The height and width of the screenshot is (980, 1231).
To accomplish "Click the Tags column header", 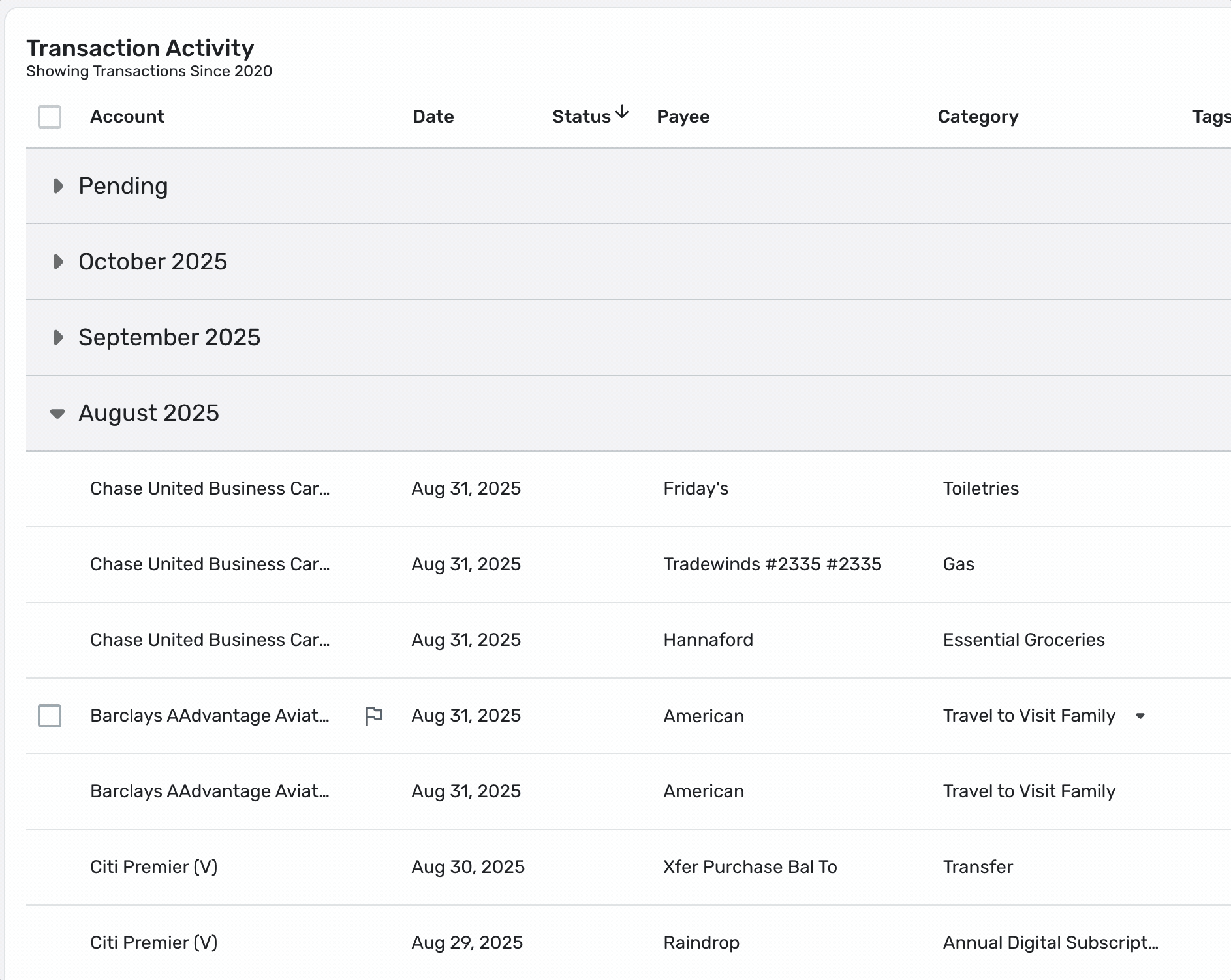I will 1210,117.
